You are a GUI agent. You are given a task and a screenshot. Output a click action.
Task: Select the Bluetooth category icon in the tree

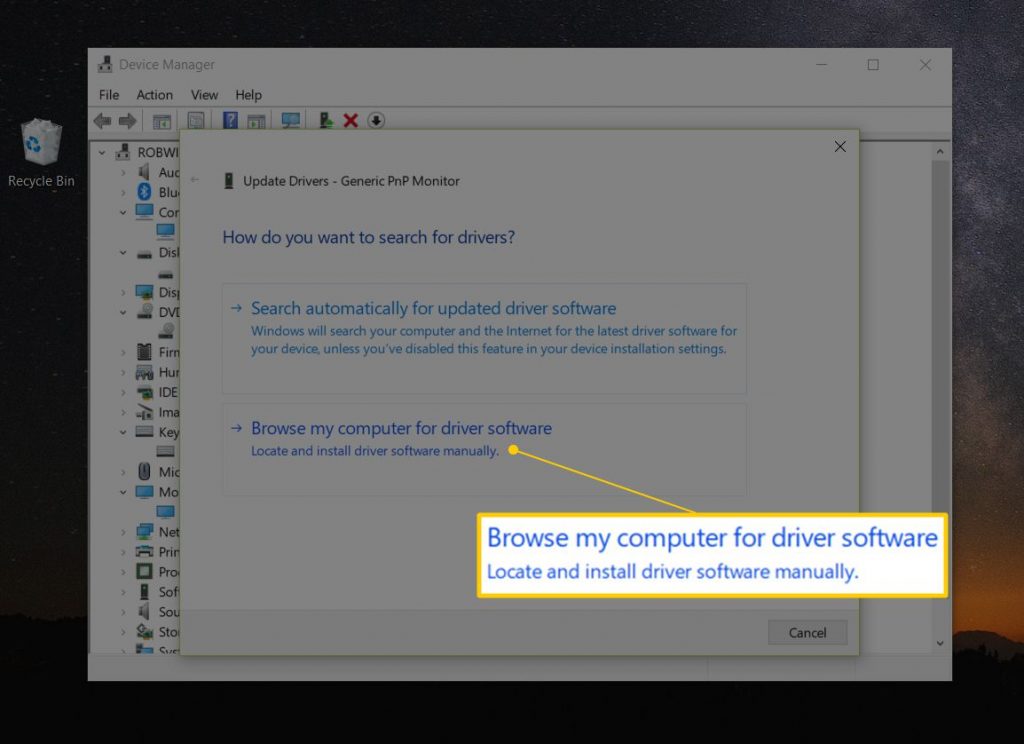coord(144,192)
